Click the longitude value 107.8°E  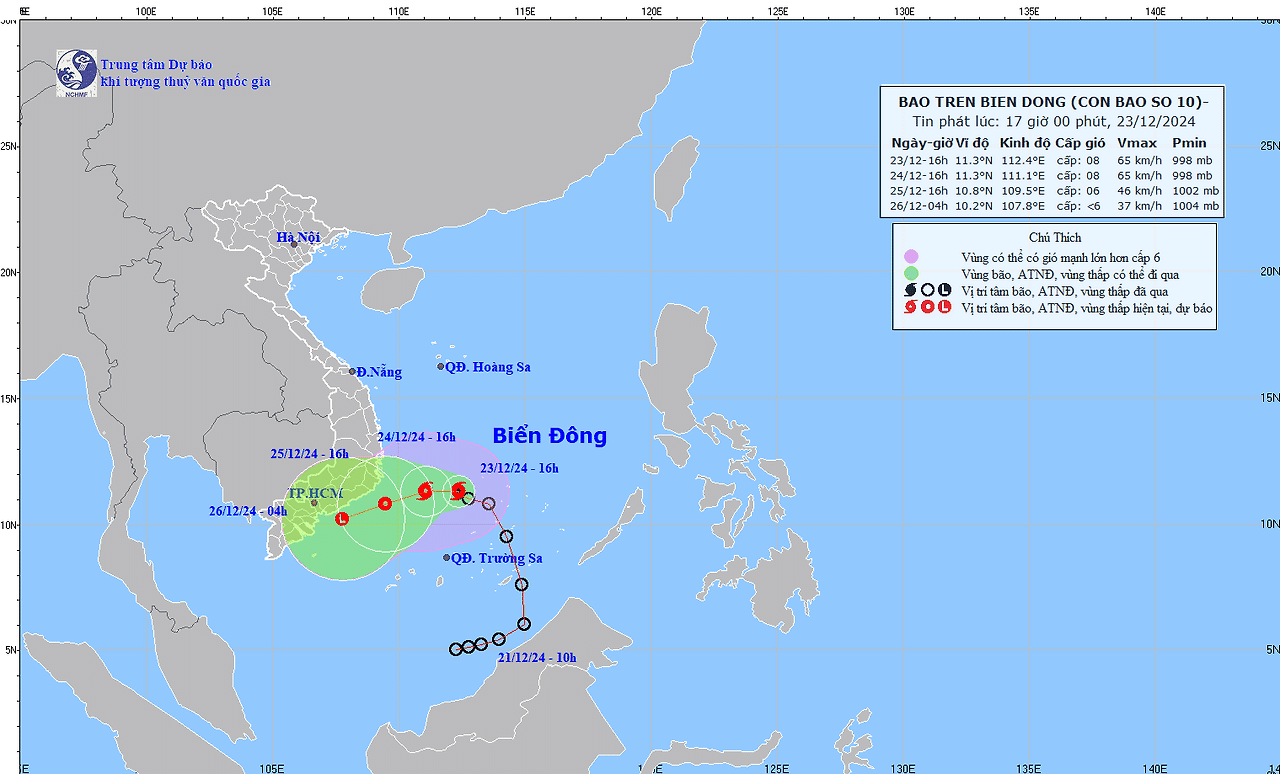point(1022,206)
